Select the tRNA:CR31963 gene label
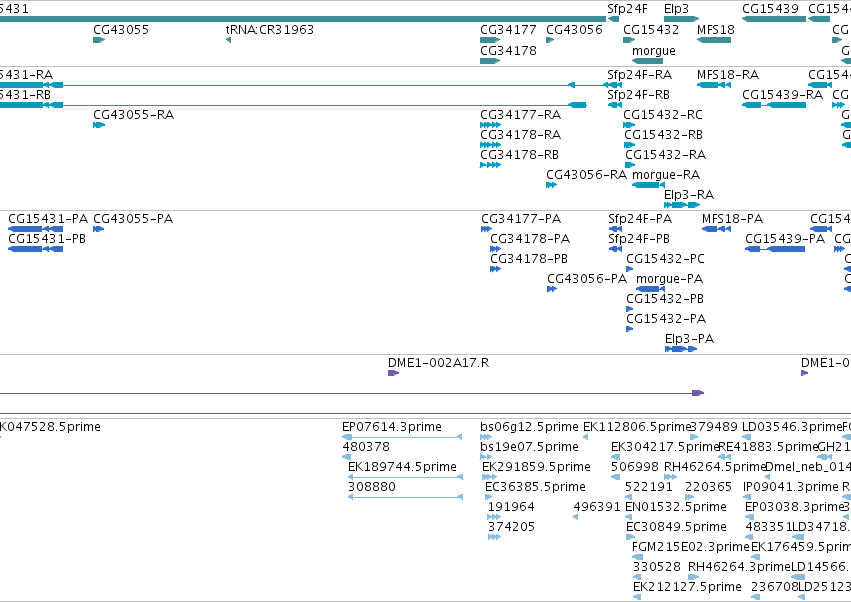The height and width of the screenshot is (602, 851). [x=270, y=29]
